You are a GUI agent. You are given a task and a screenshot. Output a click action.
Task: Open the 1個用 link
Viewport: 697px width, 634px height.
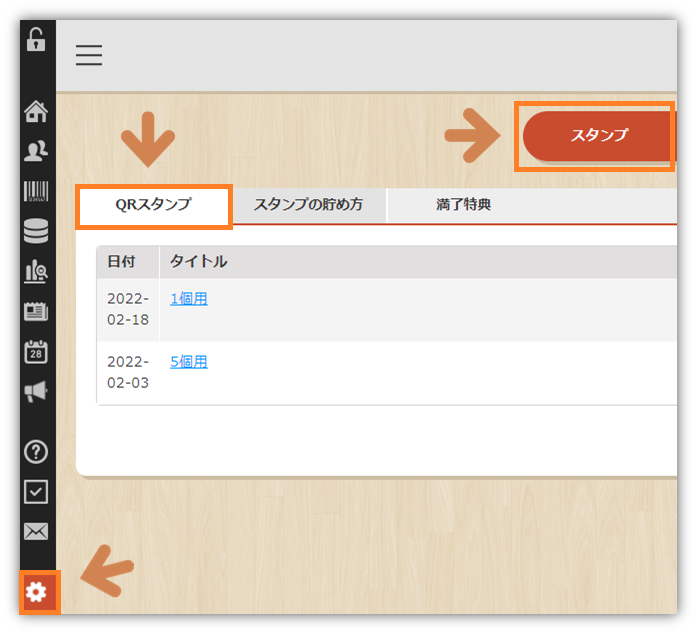189,299
